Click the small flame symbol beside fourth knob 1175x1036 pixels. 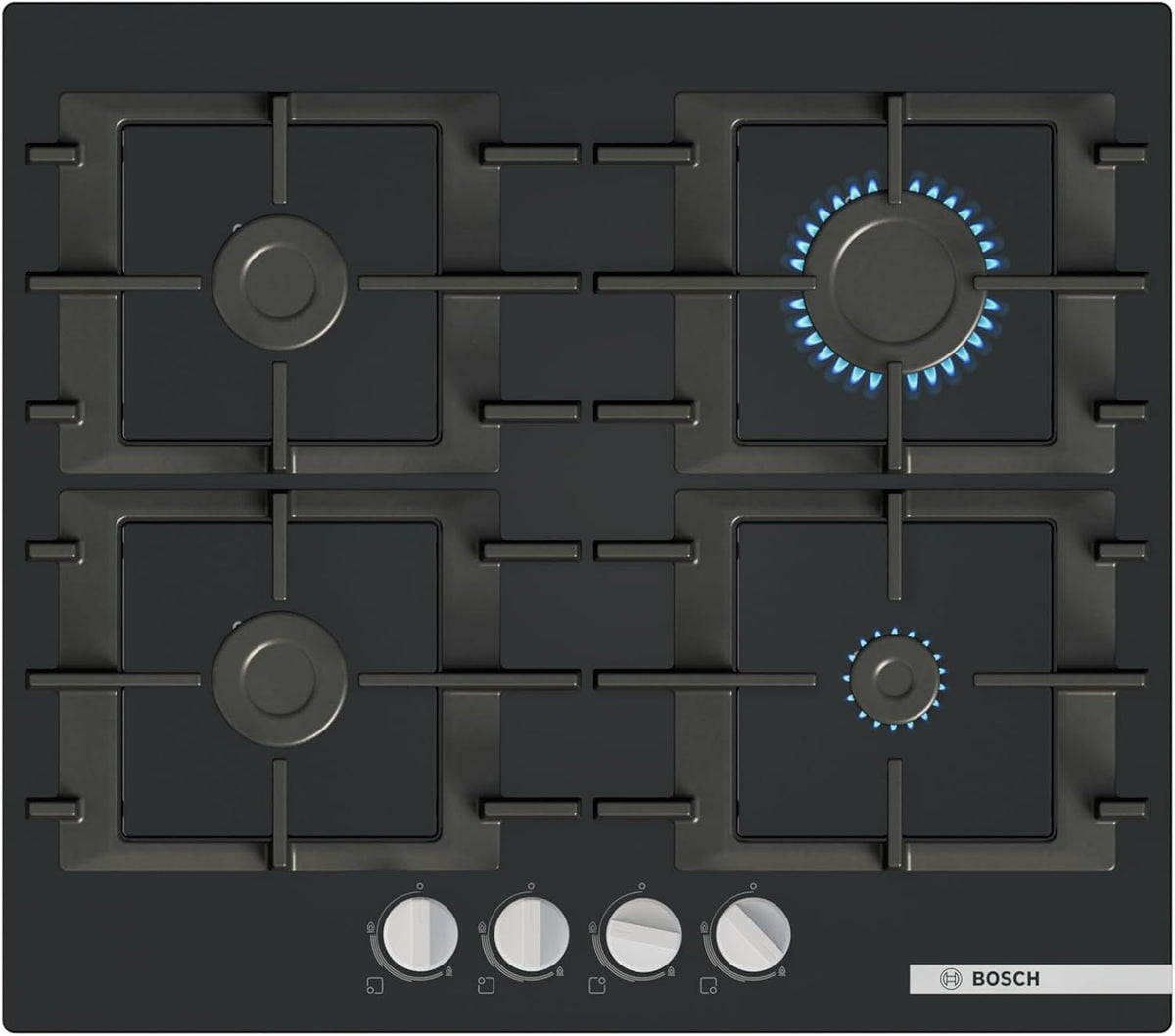(x=782, y=970)
